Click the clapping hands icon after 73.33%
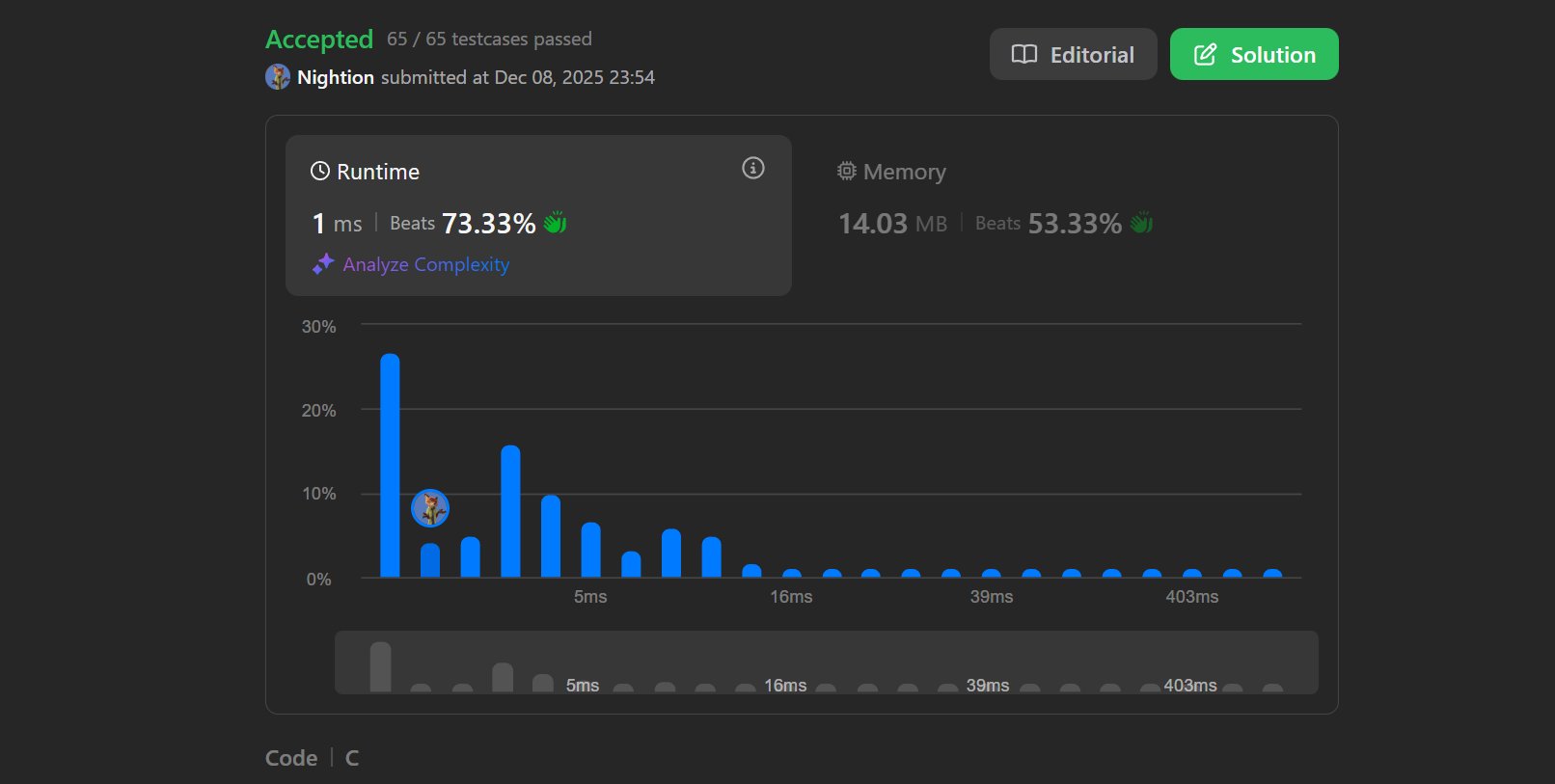This screenshot has height=784, width=1555. click(x=555, y=223)
